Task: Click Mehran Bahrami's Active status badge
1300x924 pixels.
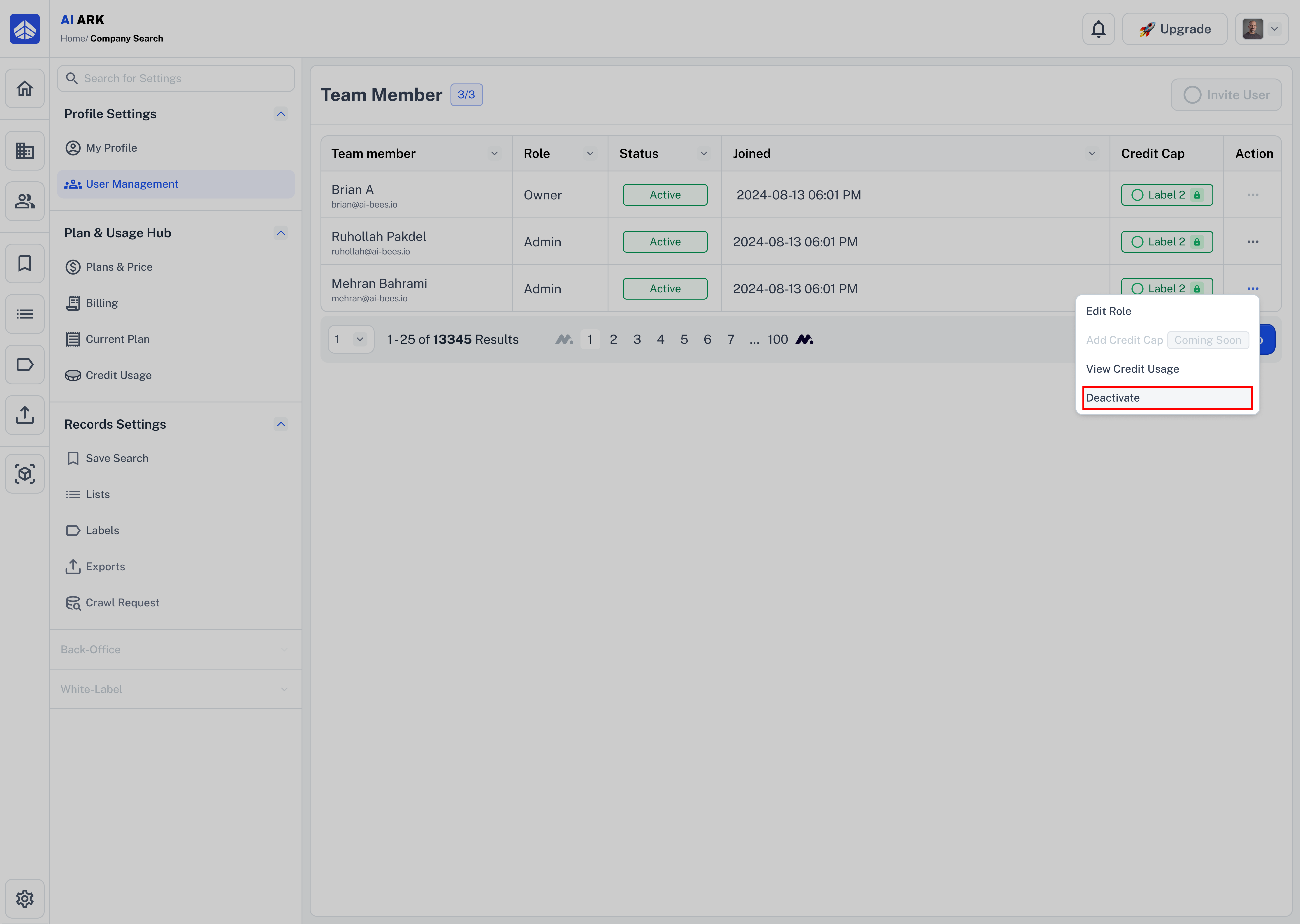Action: [x=665, y=289]
